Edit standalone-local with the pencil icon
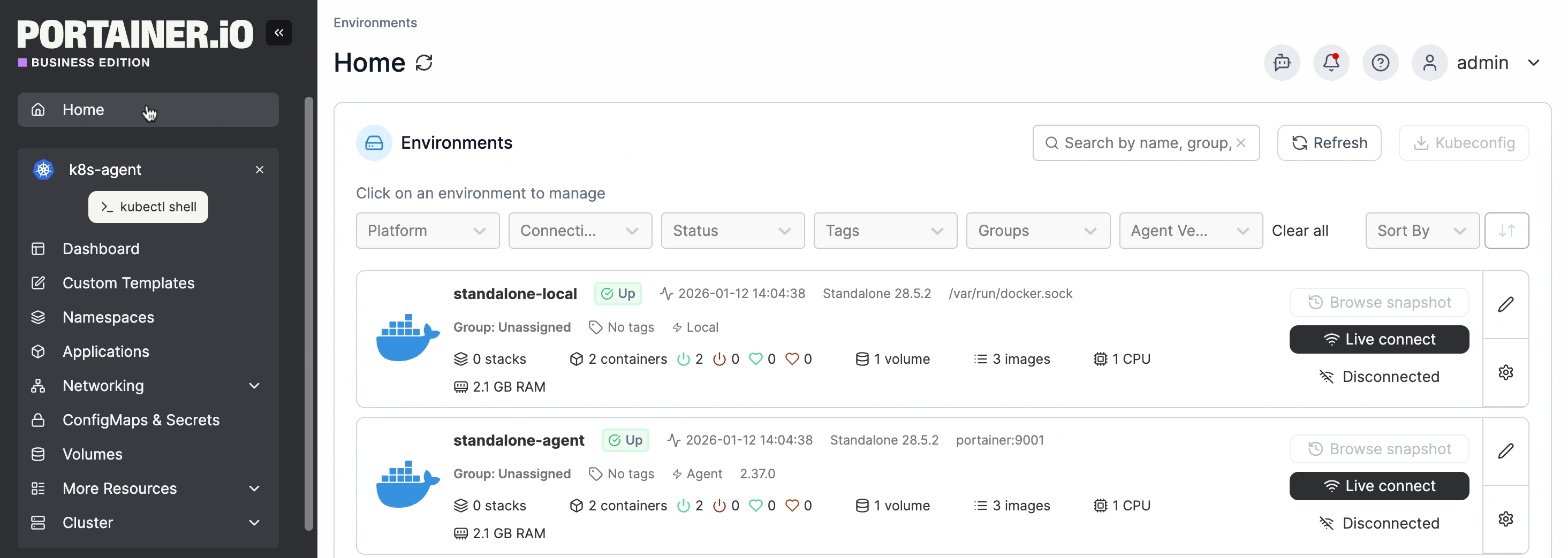 tap(1505, 304)
